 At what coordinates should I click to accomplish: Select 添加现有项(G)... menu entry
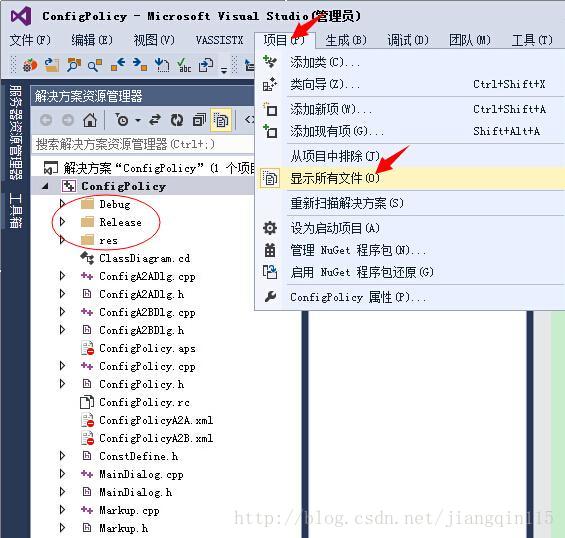coord(409,131)
